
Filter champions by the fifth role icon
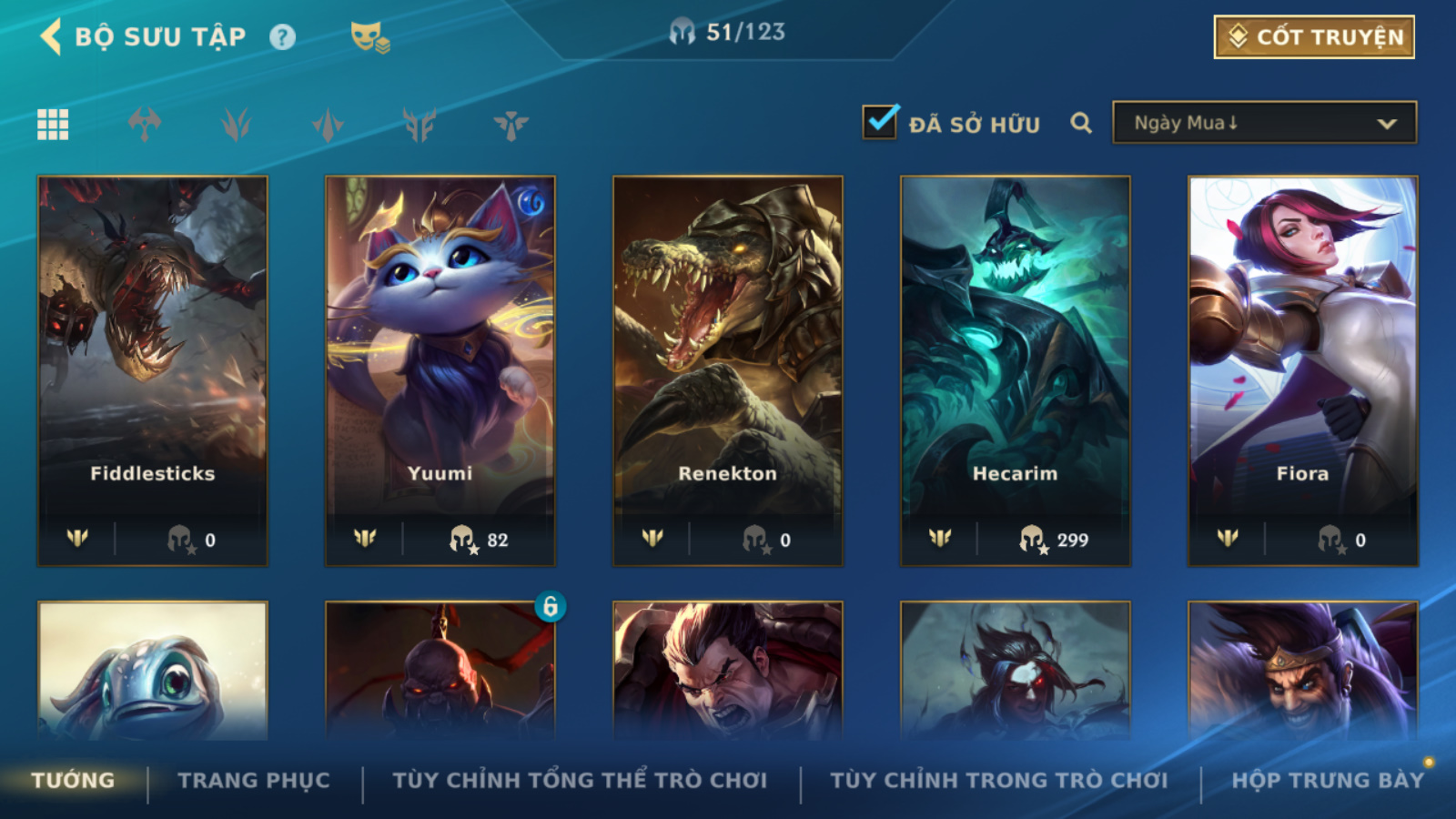click(511, 124)
